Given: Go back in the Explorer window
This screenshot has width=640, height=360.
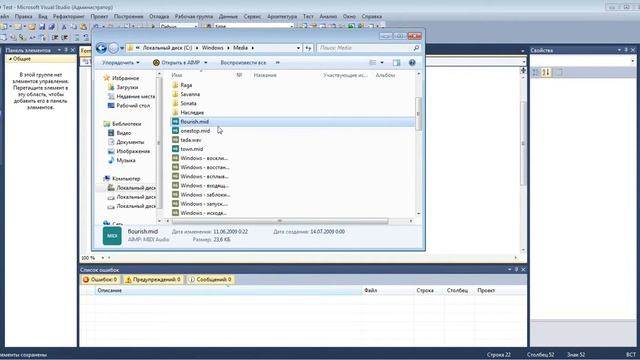Looking at the screenshot, I should click(x=101, y=48).
